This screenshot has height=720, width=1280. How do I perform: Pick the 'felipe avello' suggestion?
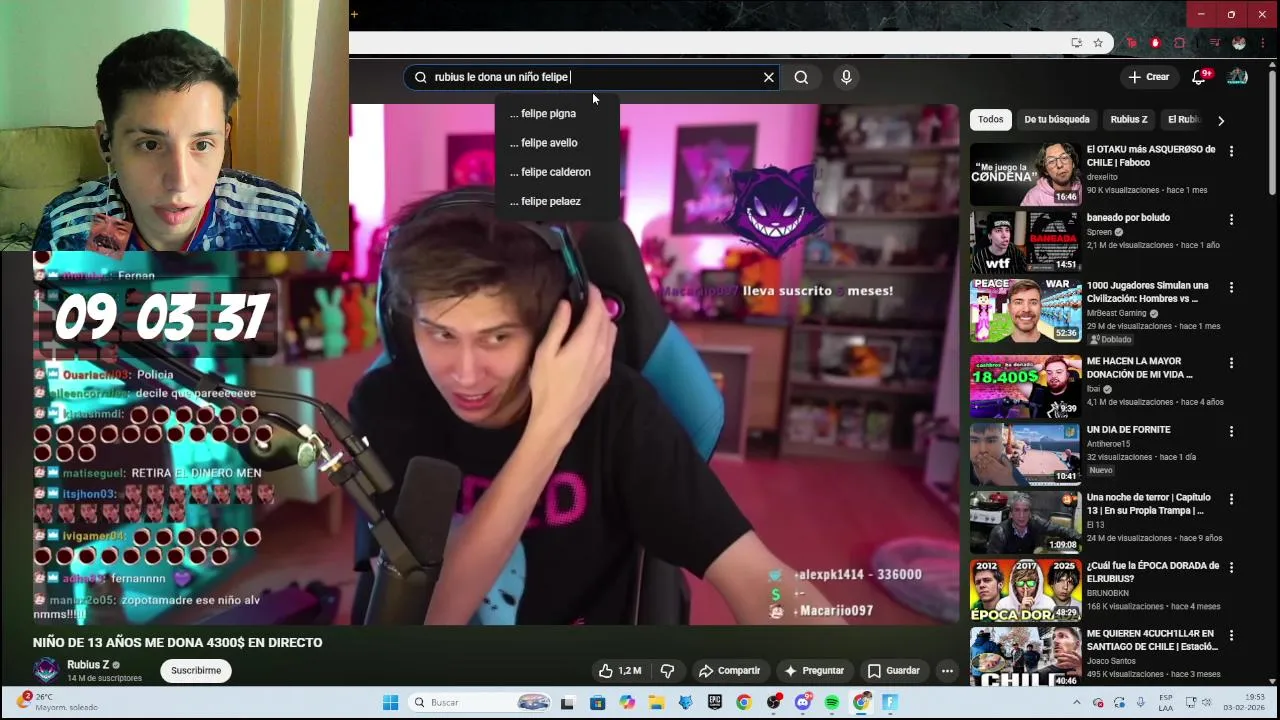coord(556,142)
